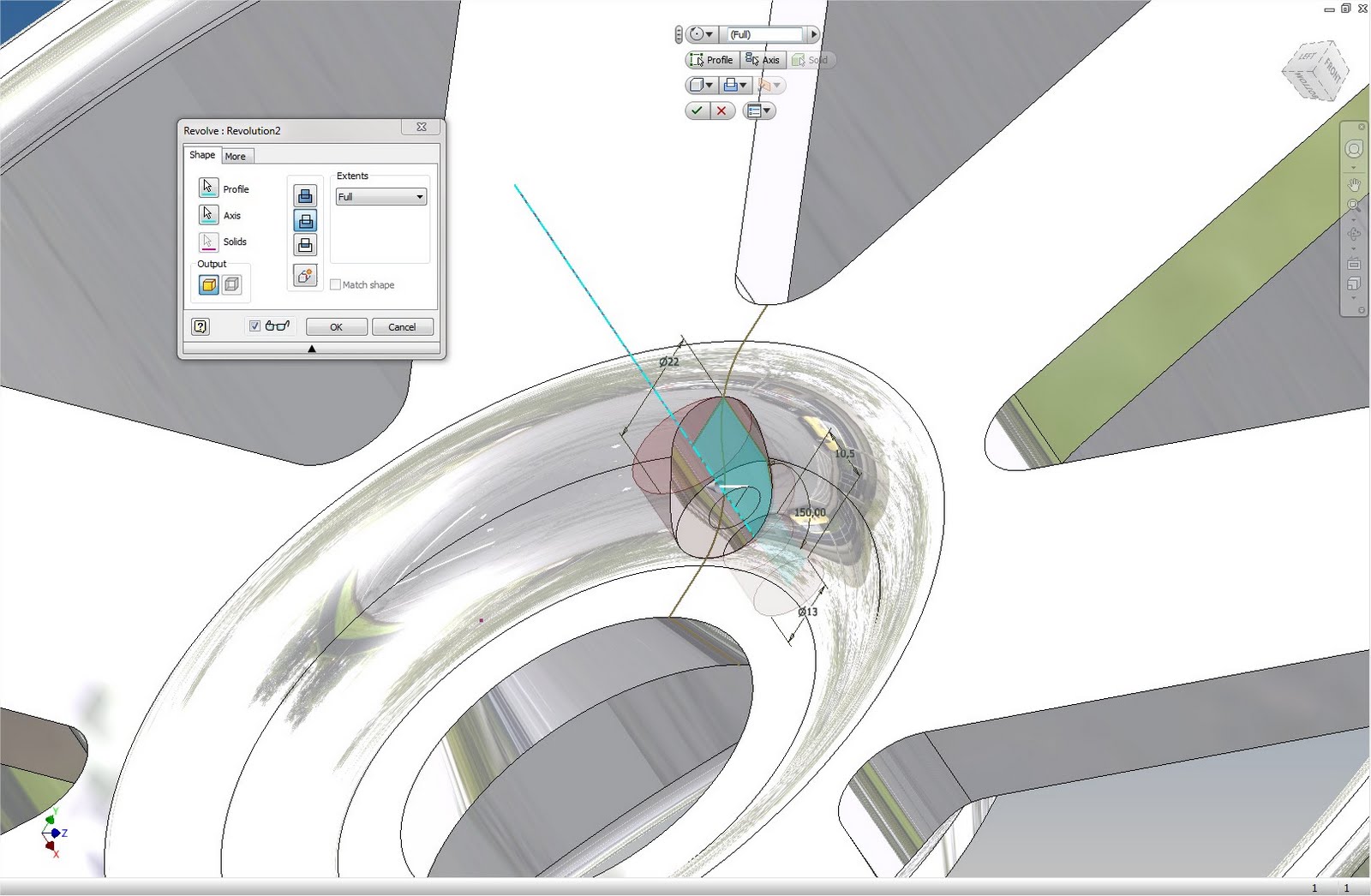Select the Ø13 dimension label
Image resolution: width=1371 pixels, height=896 pixels.
(x=807, y=612)
